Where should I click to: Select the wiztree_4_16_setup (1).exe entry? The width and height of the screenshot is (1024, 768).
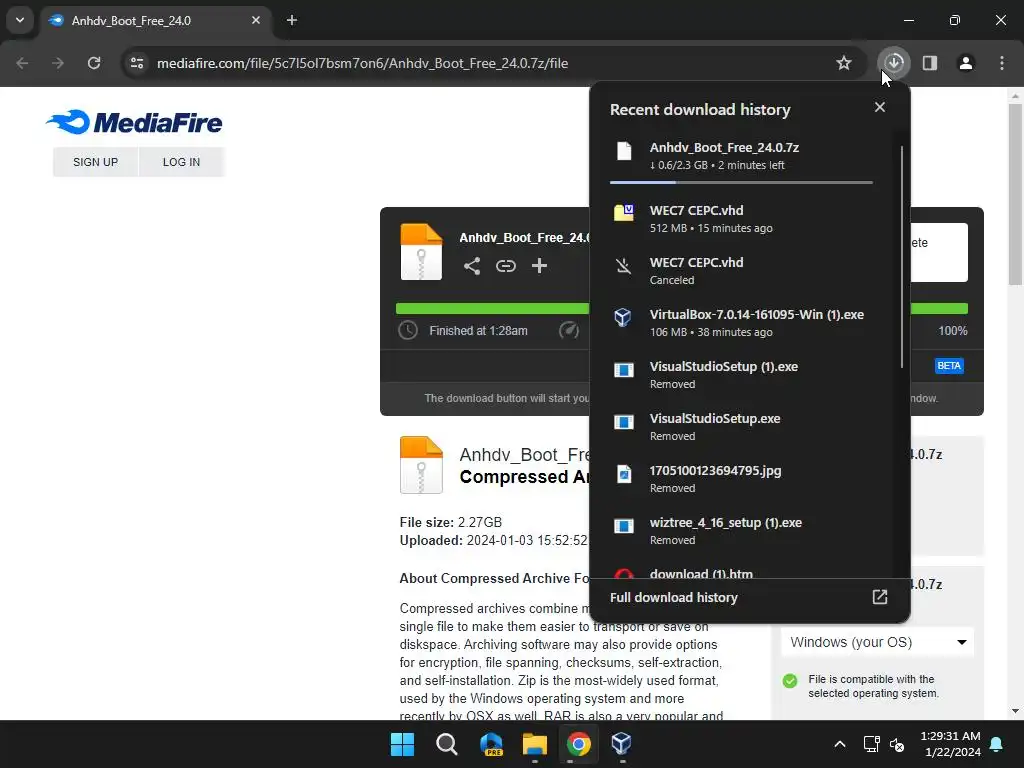click(741, 531)
